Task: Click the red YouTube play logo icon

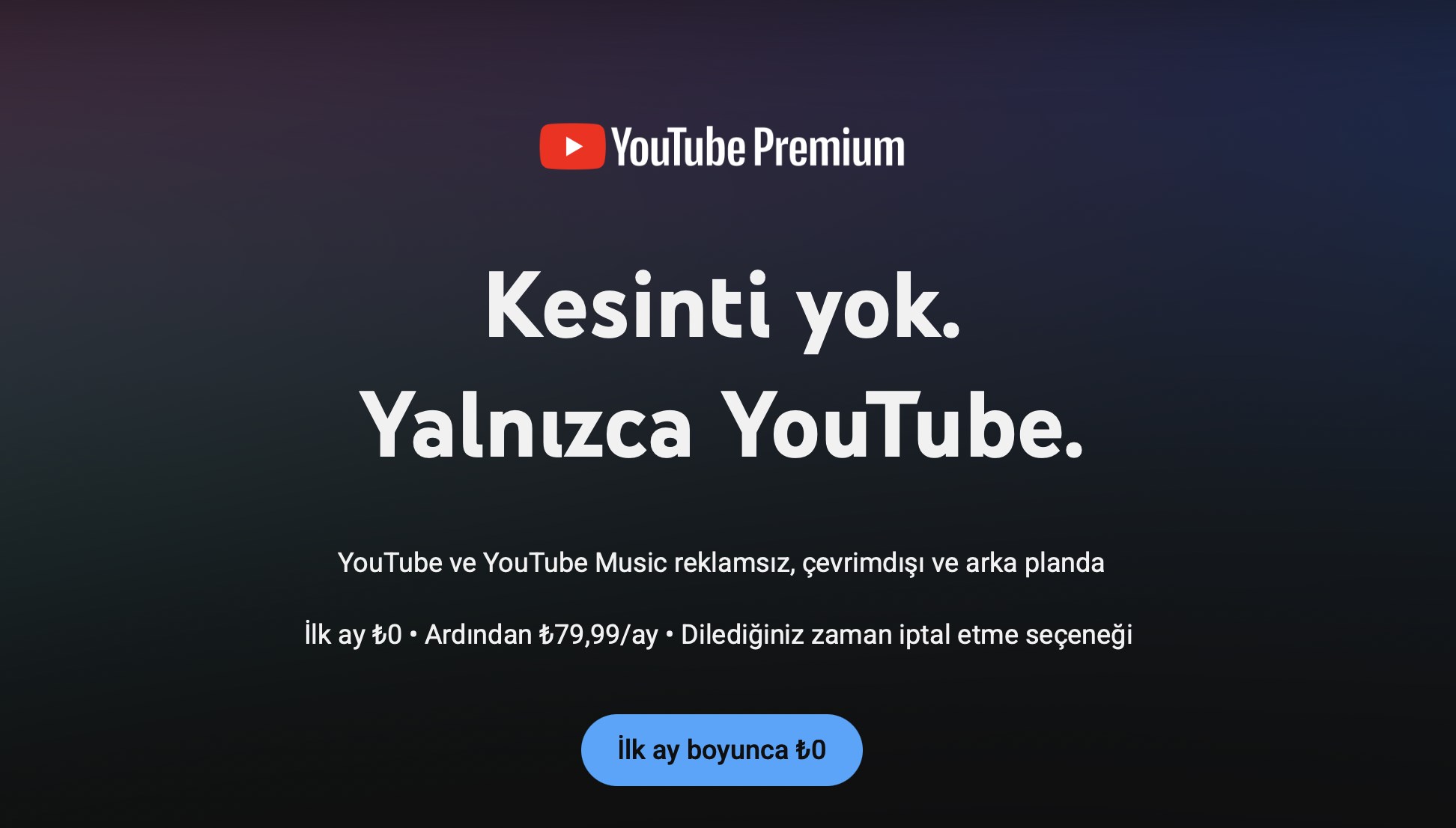Action: tap(572, 146)
